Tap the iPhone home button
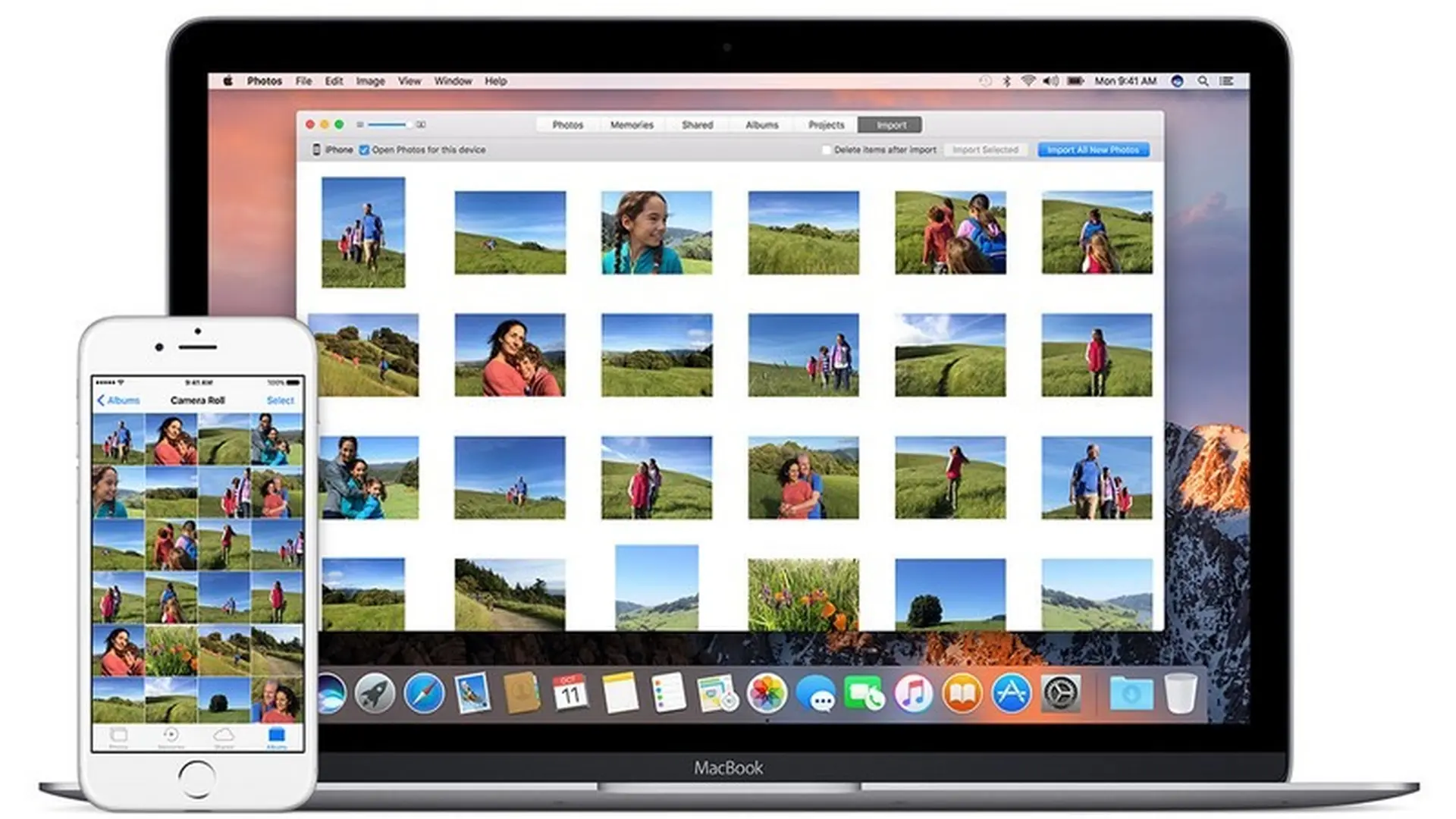The image size is (1456, 819). 197,778
